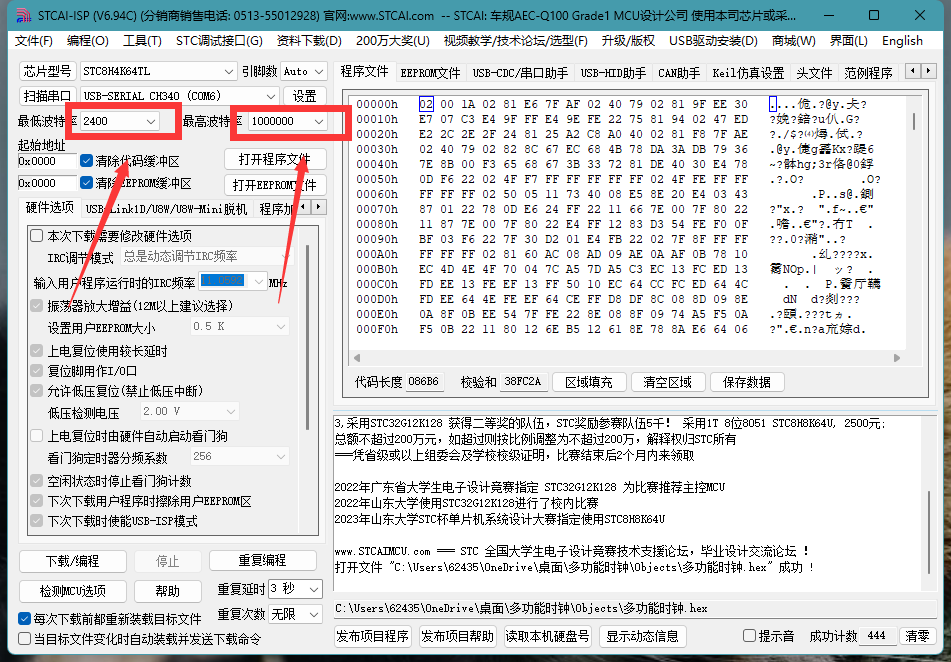Click the 代码长度 086B6 value field
Viewport: 951px width, 662px height.
pos(424,382)
